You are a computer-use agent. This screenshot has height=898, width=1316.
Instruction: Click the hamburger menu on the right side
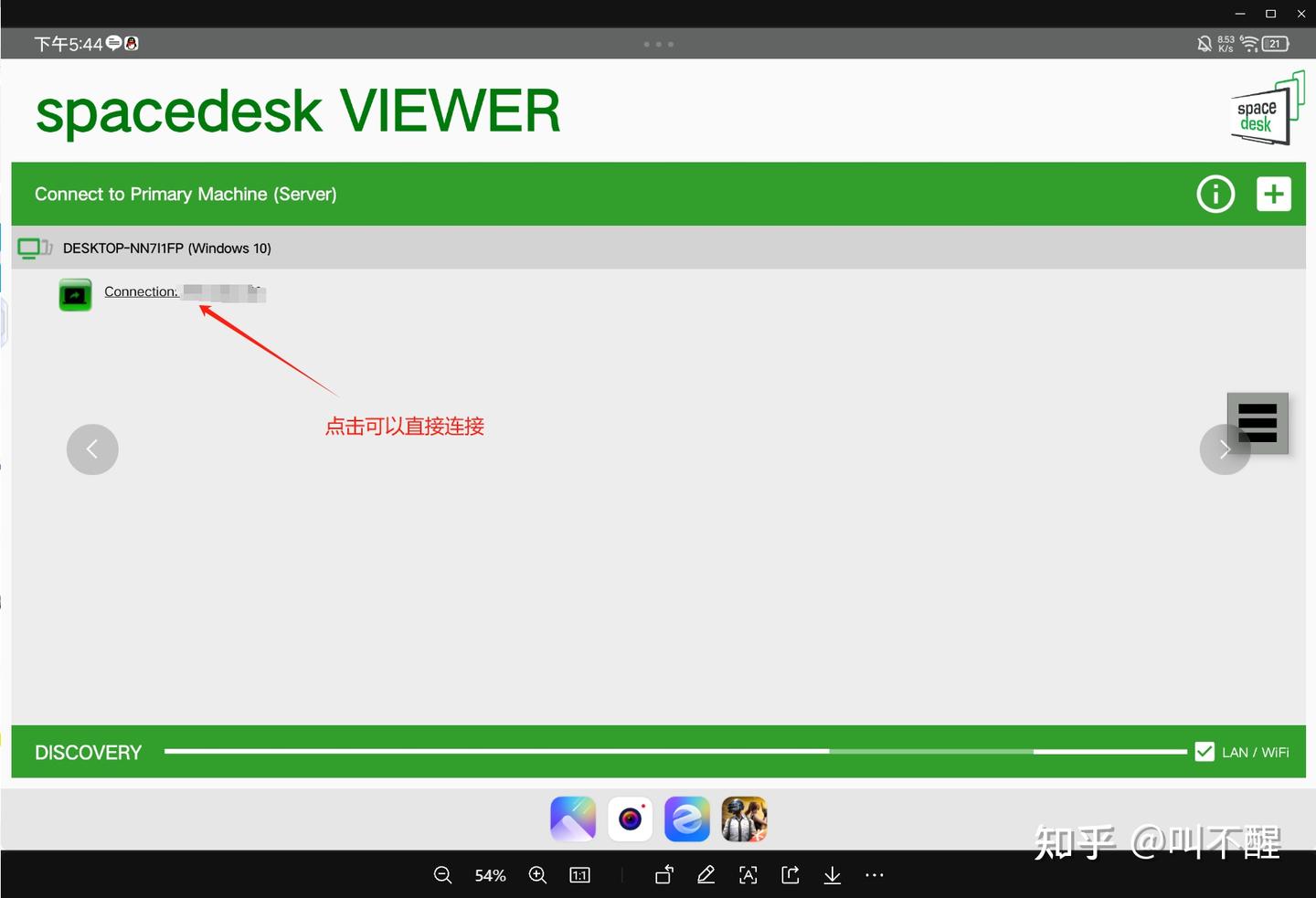pos(1258,422)
